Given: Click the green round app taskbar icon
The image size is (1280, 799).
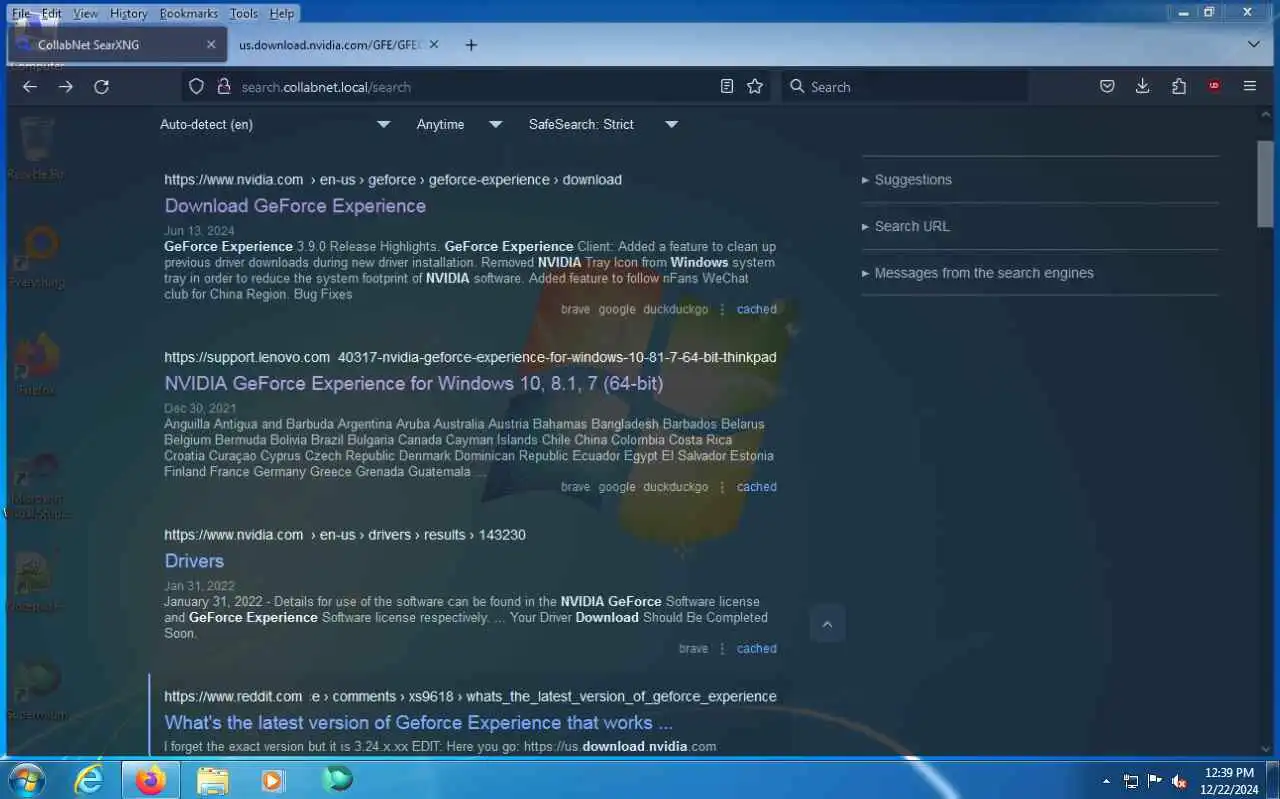Looking at the screenshot, I should click(x=337, y=779).
